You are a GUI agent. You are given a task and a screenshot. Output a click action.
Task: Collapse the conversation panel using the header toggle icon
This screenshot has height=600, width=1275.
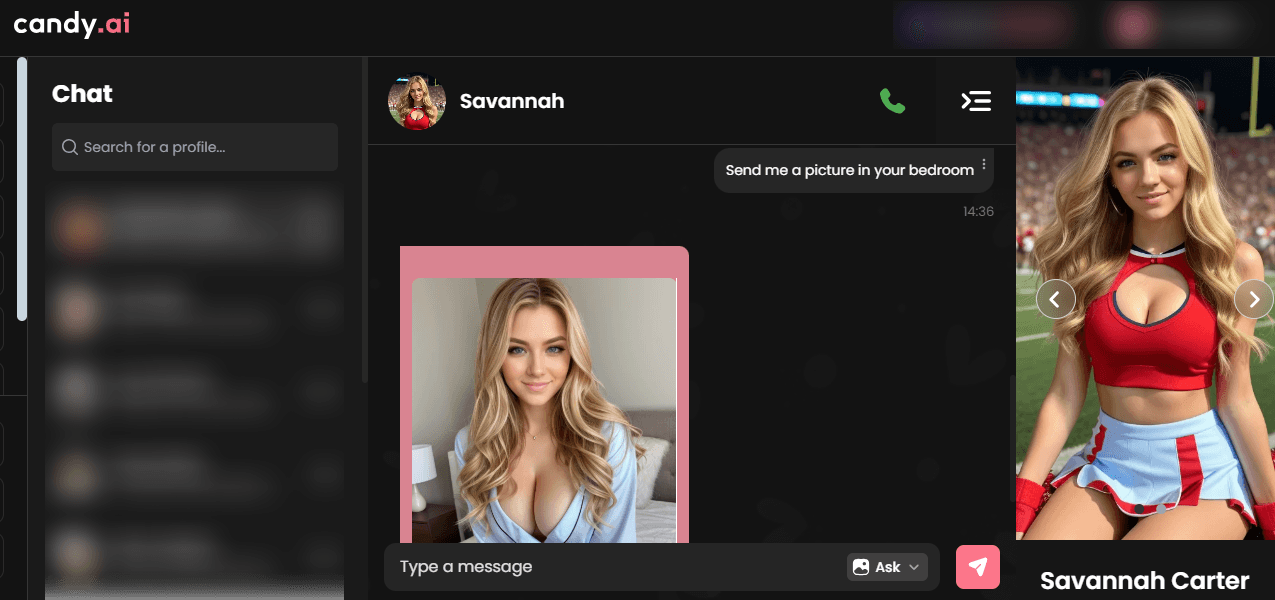point(975,101)
